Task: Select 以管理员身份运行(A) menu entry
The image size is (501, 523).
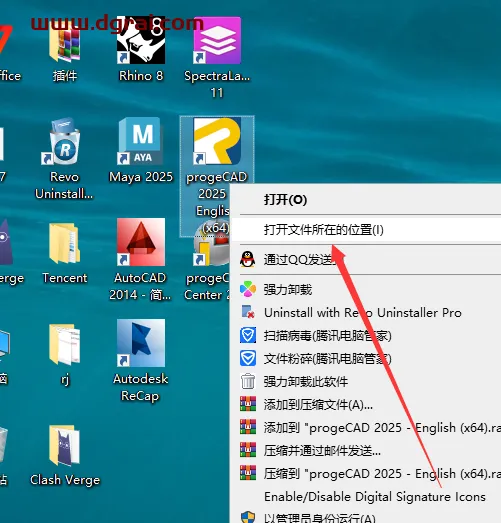Action: tap(366, 517)
